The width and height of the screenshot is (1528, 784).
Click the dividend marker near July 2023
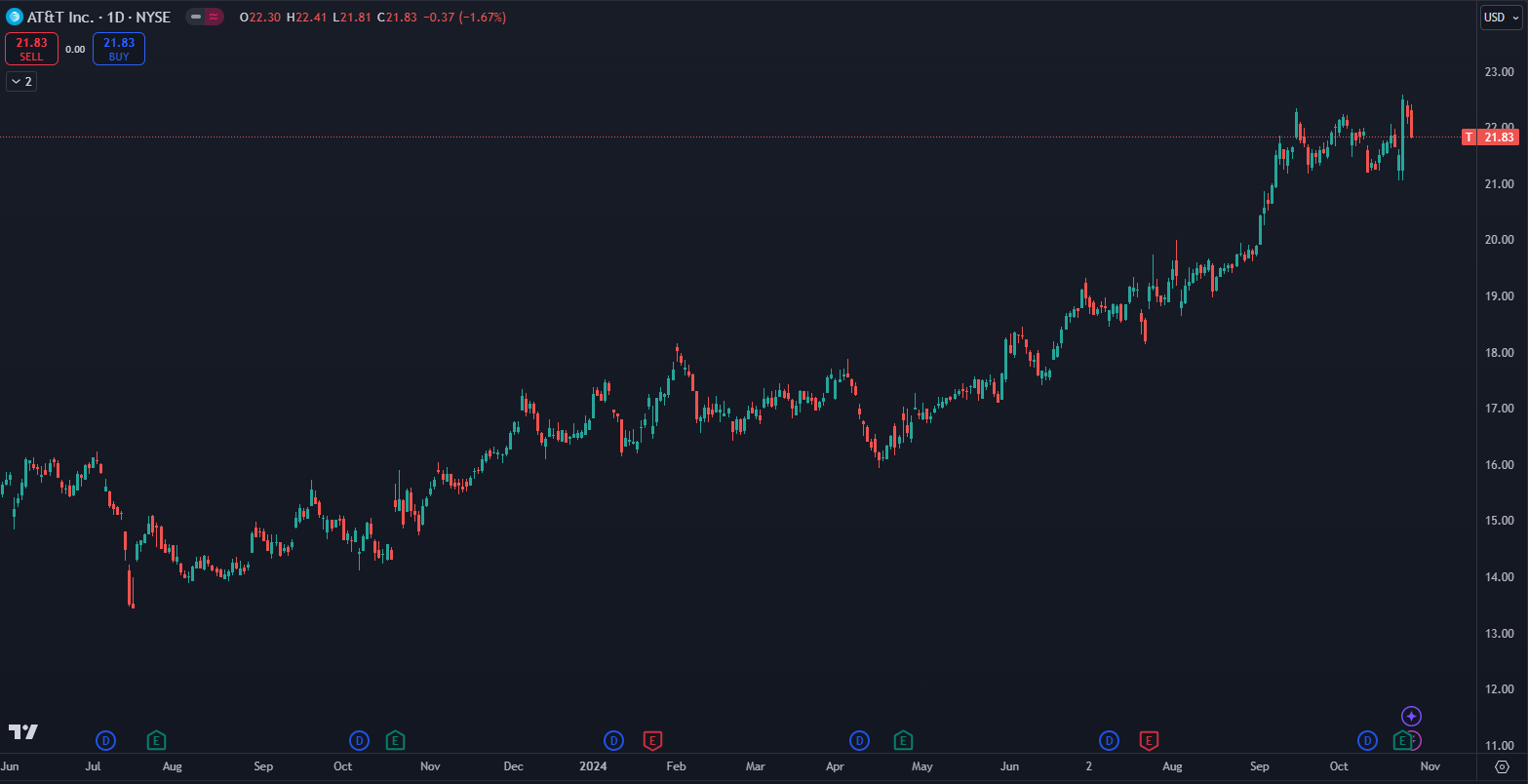105,741
